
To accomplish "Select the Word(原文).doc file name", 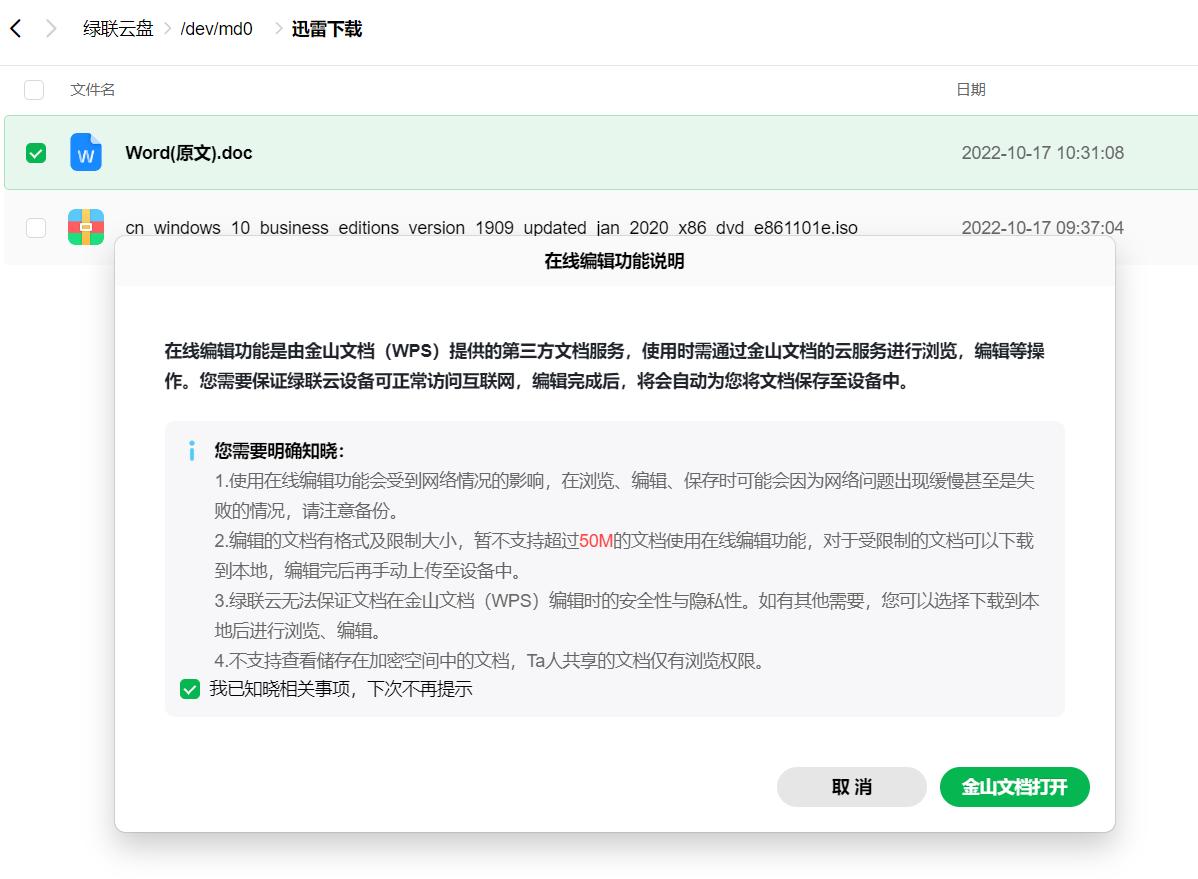I will coord(188,152).
